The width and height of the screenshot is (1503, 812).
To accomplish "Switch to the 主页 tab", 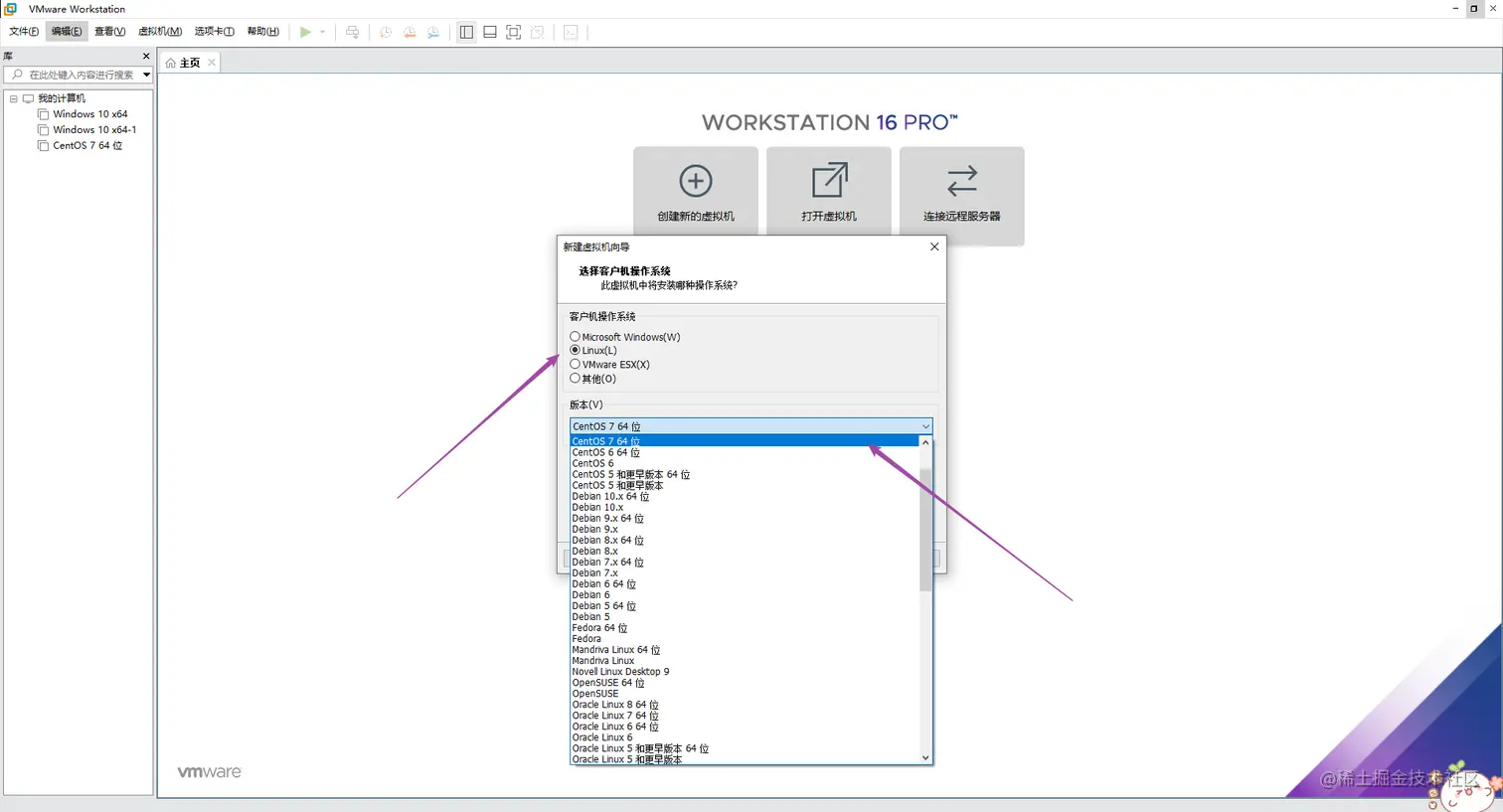I will click(190, 63).
